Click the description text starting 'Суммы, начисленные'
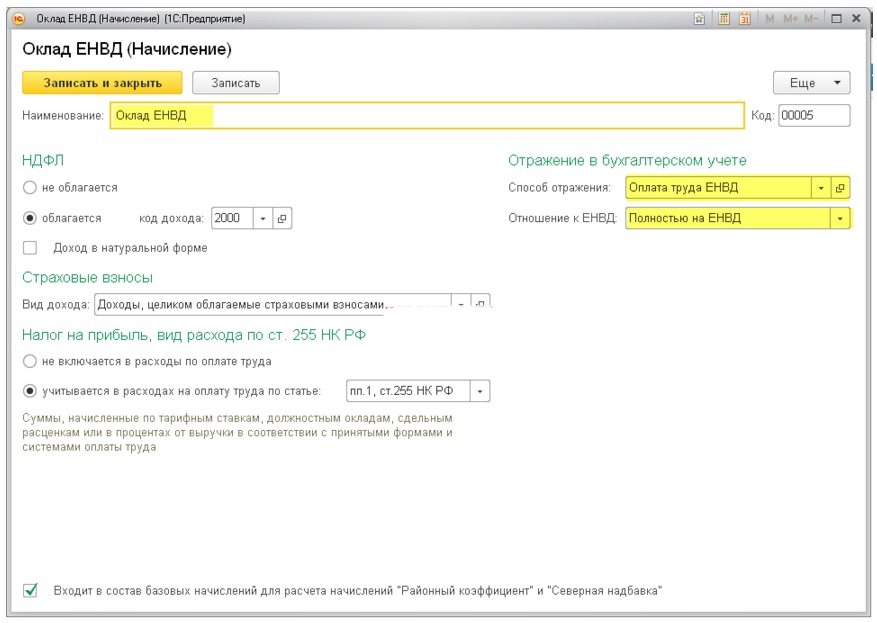Viewport: 877px width, 623px height. point(238,432)
